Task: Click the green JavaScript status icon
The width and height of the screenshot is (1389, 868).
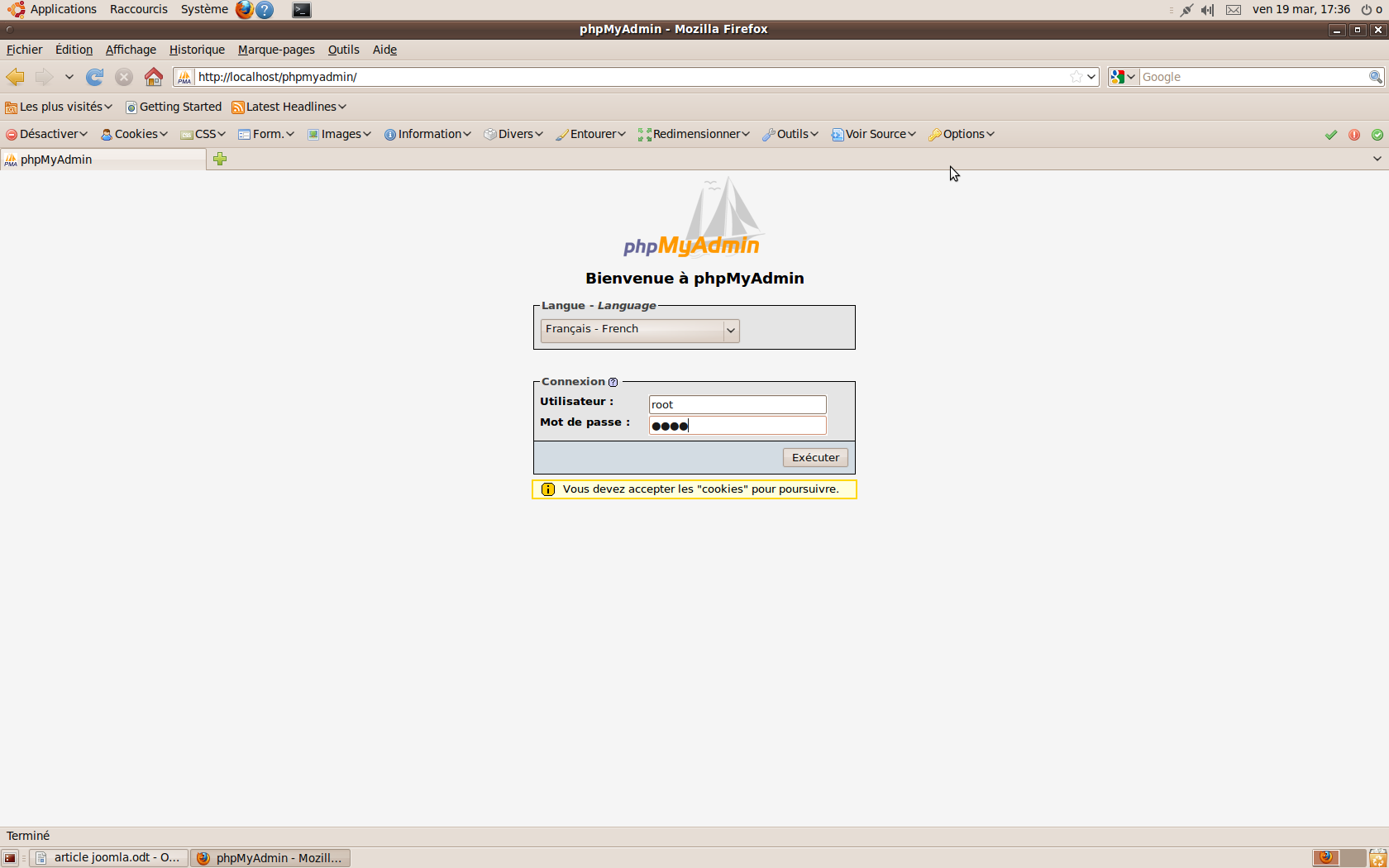Action: 1377,135
